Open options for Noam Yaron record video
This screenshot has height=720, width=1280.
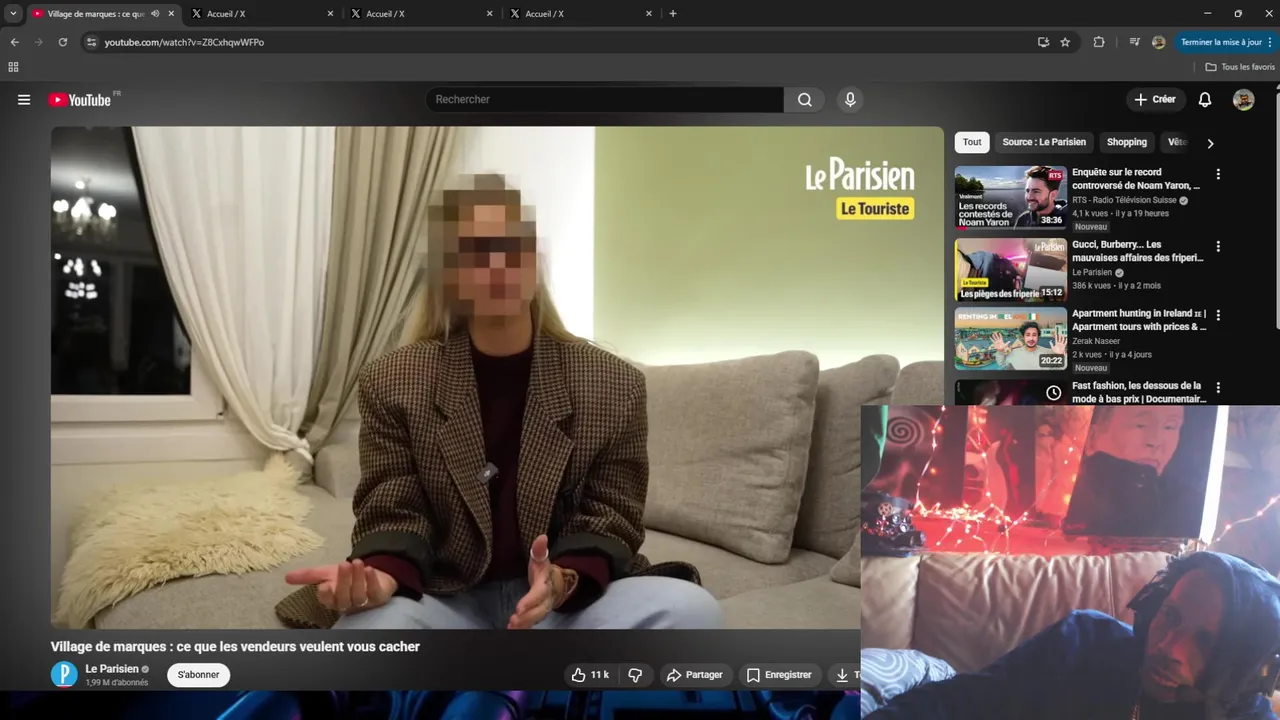tap(1218, 174)
